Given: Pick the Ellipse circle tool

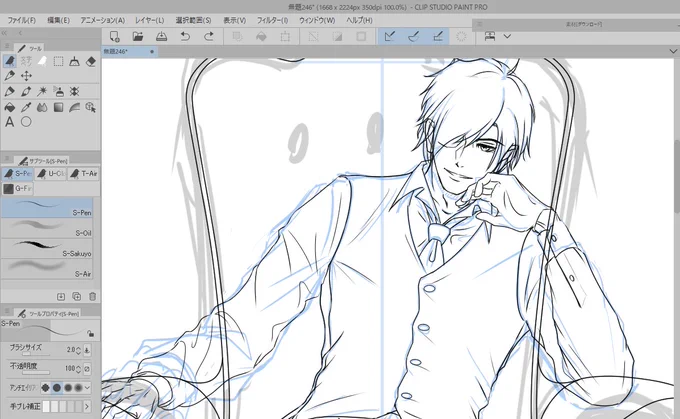Looking at the screenshot, I should coord(26,122).
